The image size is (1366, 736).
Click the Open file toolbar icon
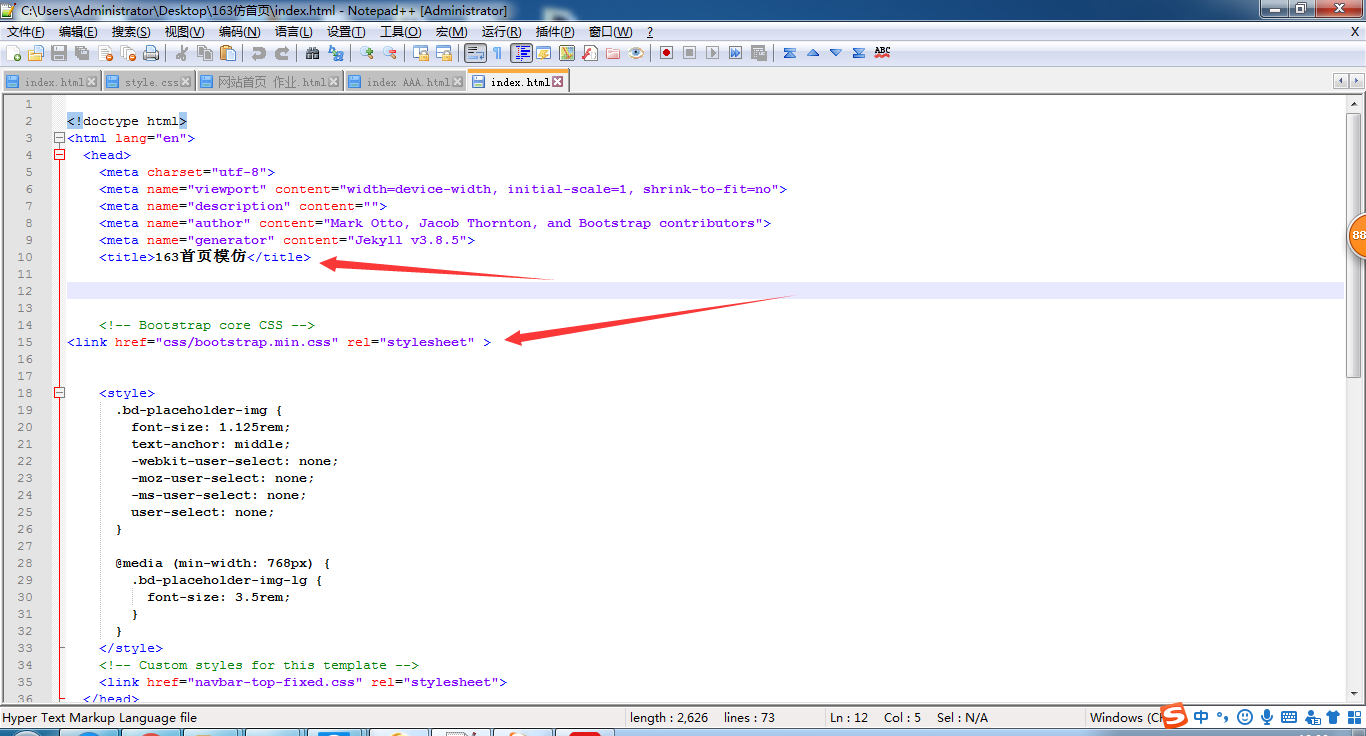pos(35,53)
